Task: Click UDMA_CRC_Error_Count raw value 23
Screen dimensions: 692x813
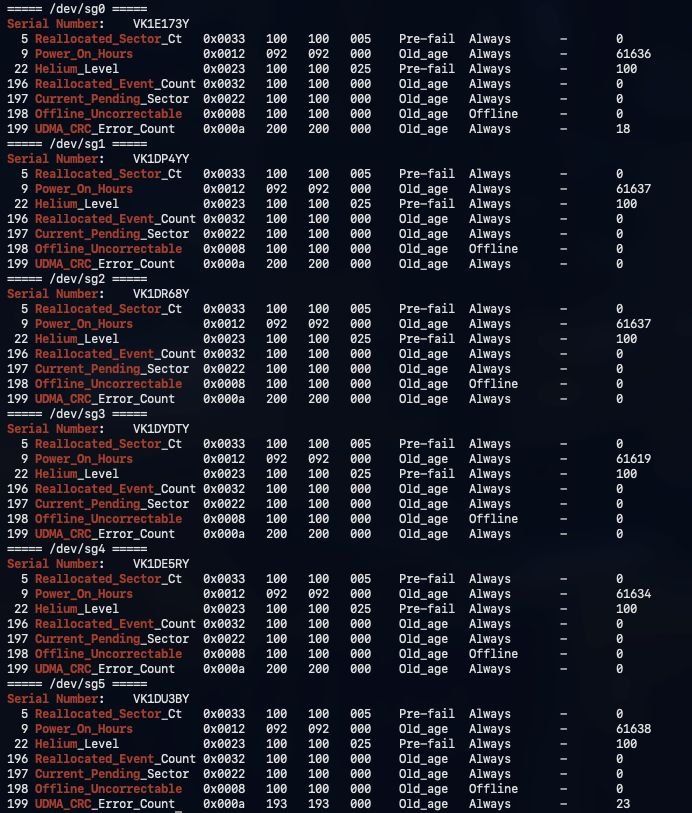Action: tap(623, 804)
